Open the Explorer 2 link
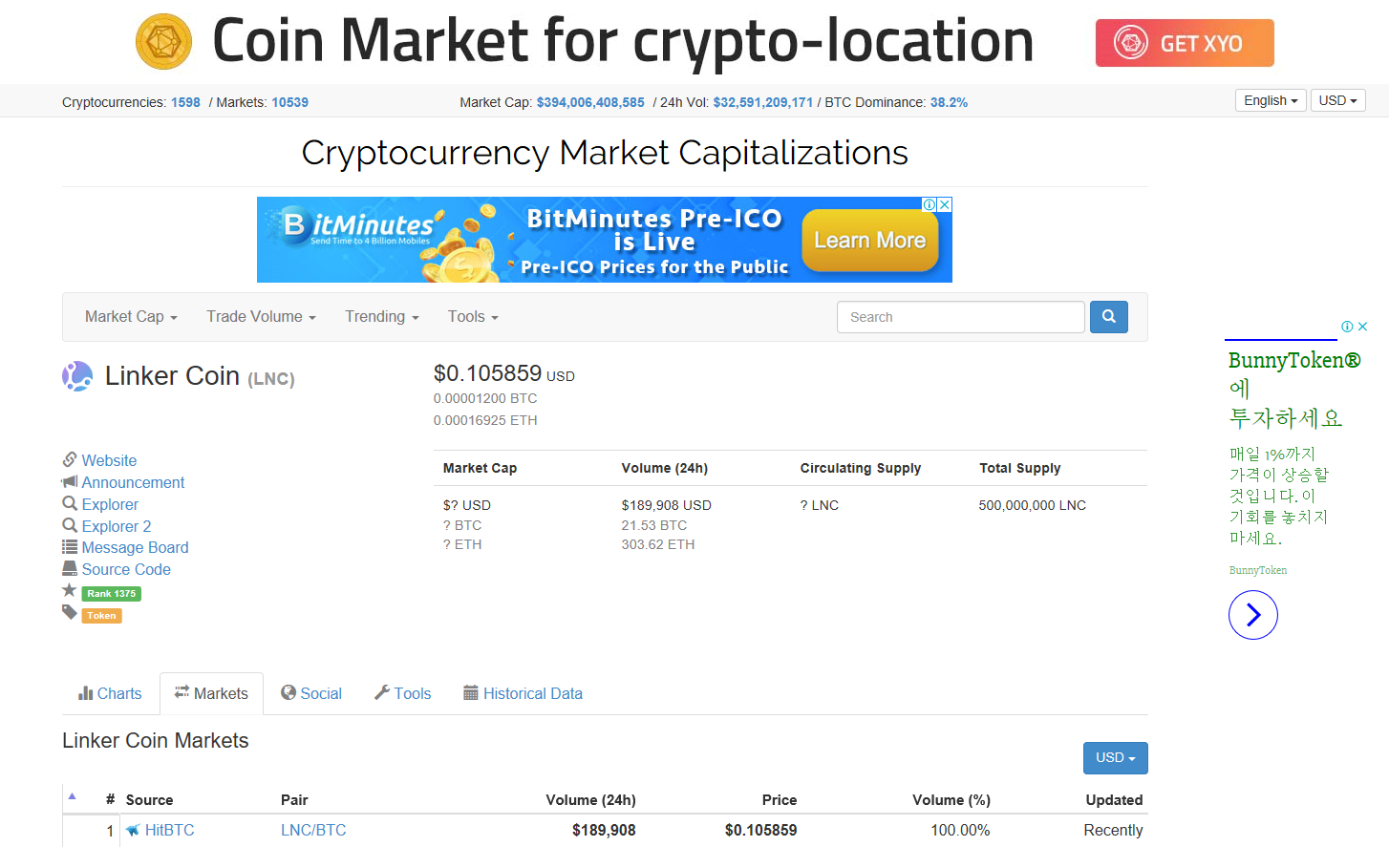The image size is (1389, 868). [117, 526]
